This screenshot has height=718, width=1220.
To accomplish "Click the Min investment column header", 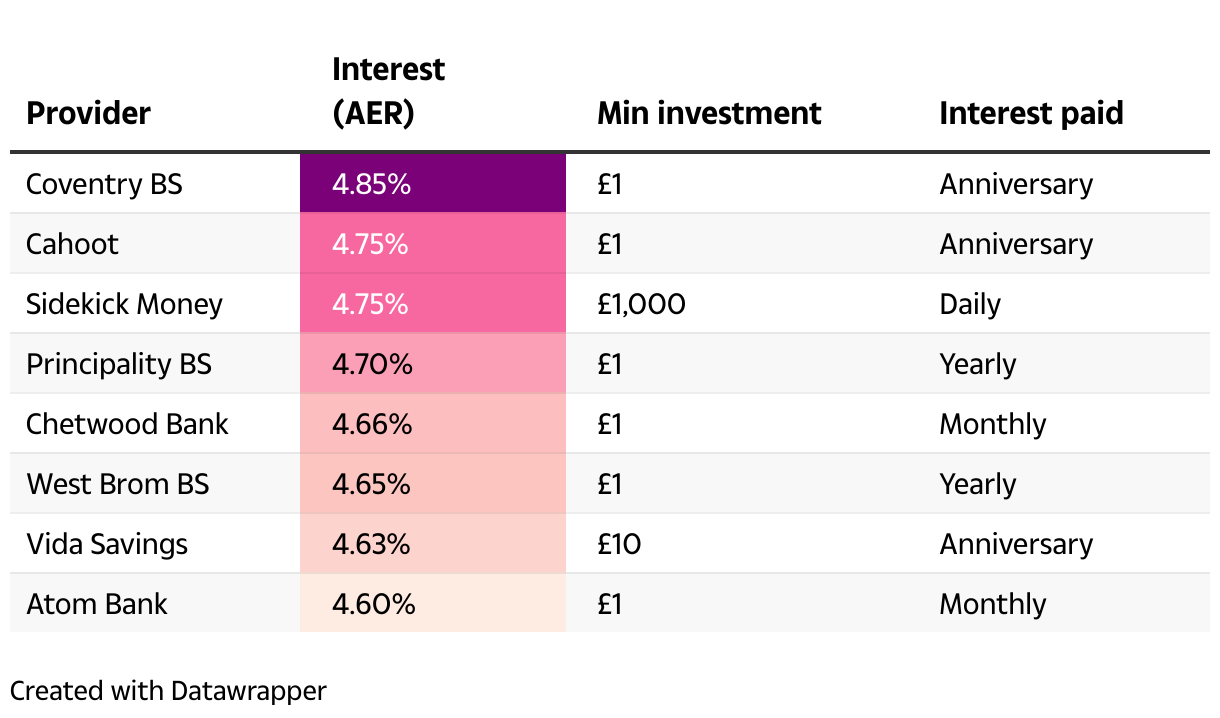I will [x=709, y=113].
